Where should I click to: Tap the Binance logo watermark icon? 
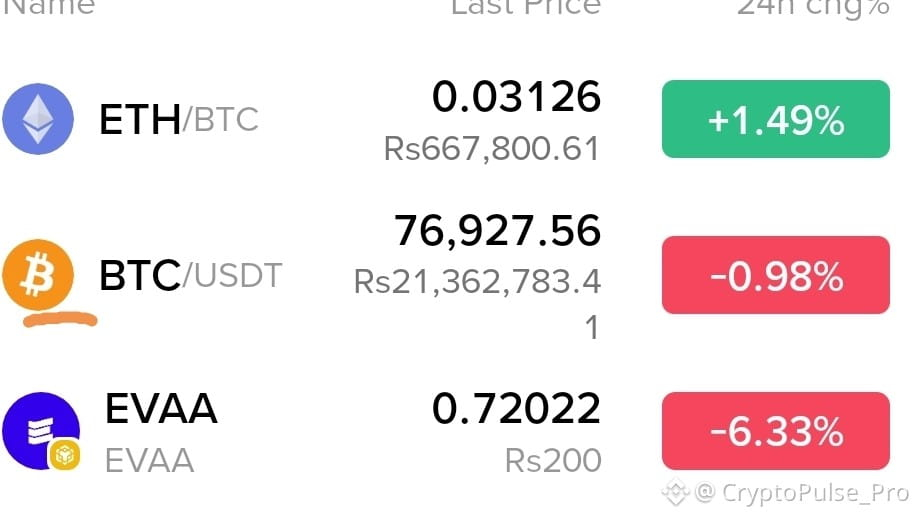(675, 492)
